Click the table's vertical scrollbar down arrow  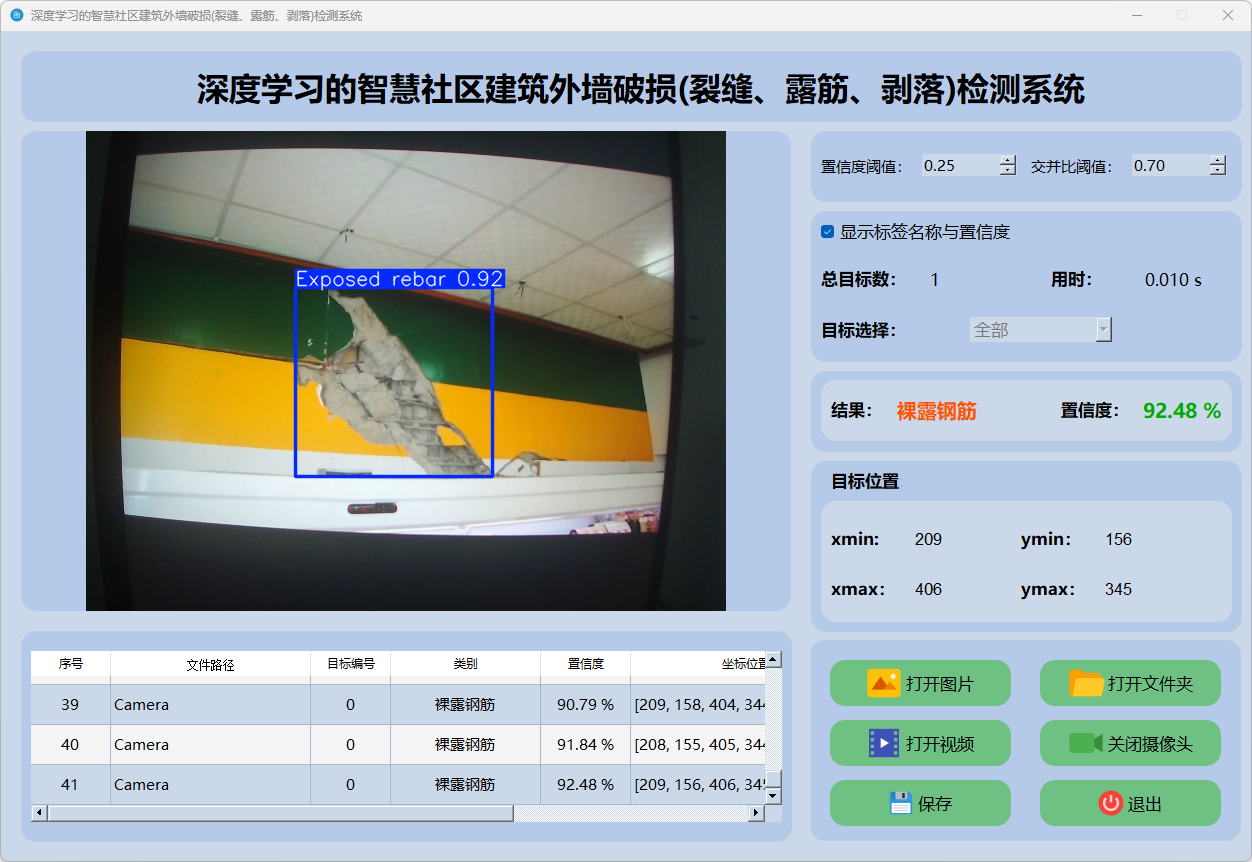coord(773,796)
